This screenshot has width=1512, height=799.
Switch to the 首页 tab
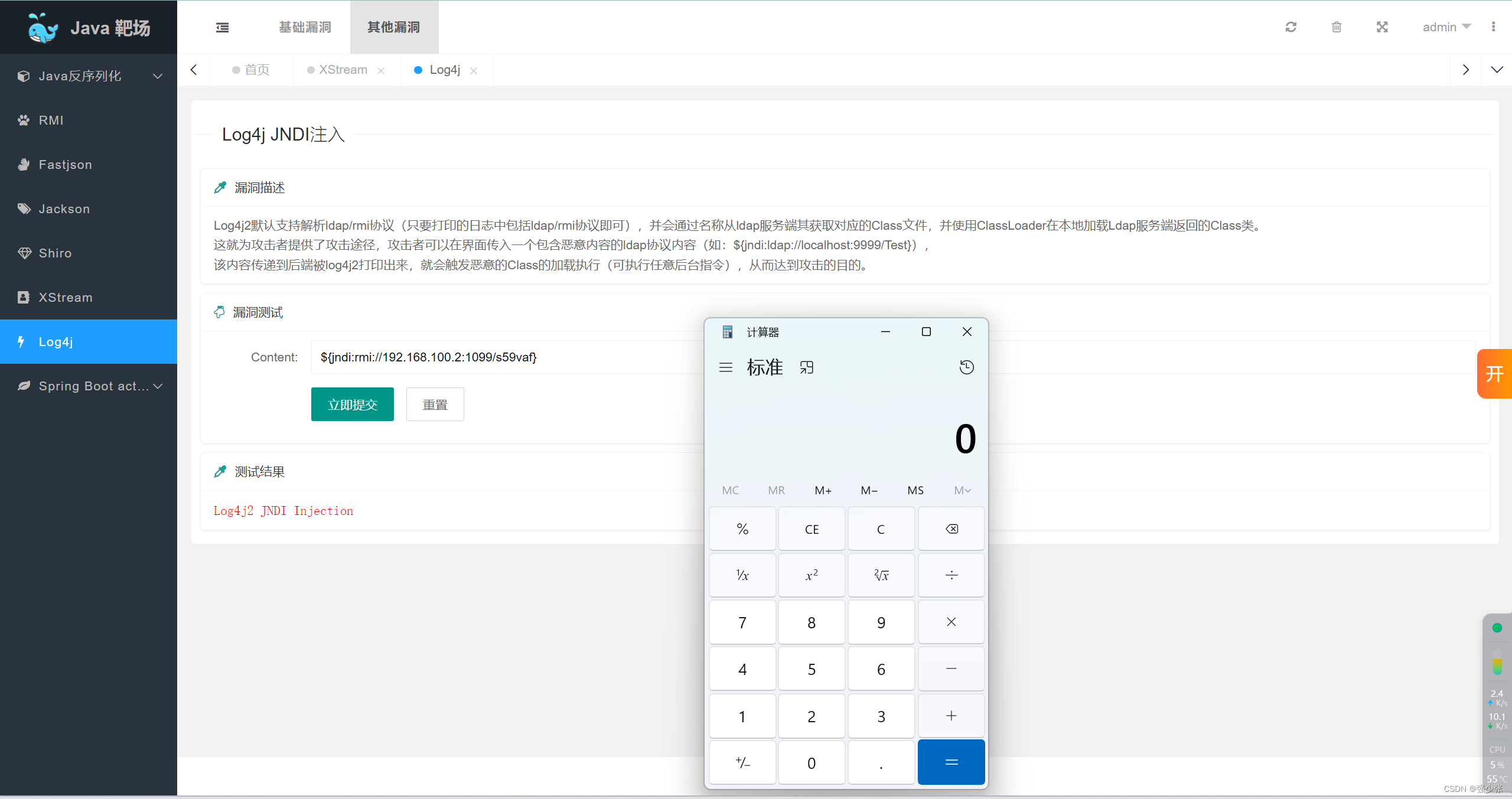pyautogui.click(x=252, y=70)
